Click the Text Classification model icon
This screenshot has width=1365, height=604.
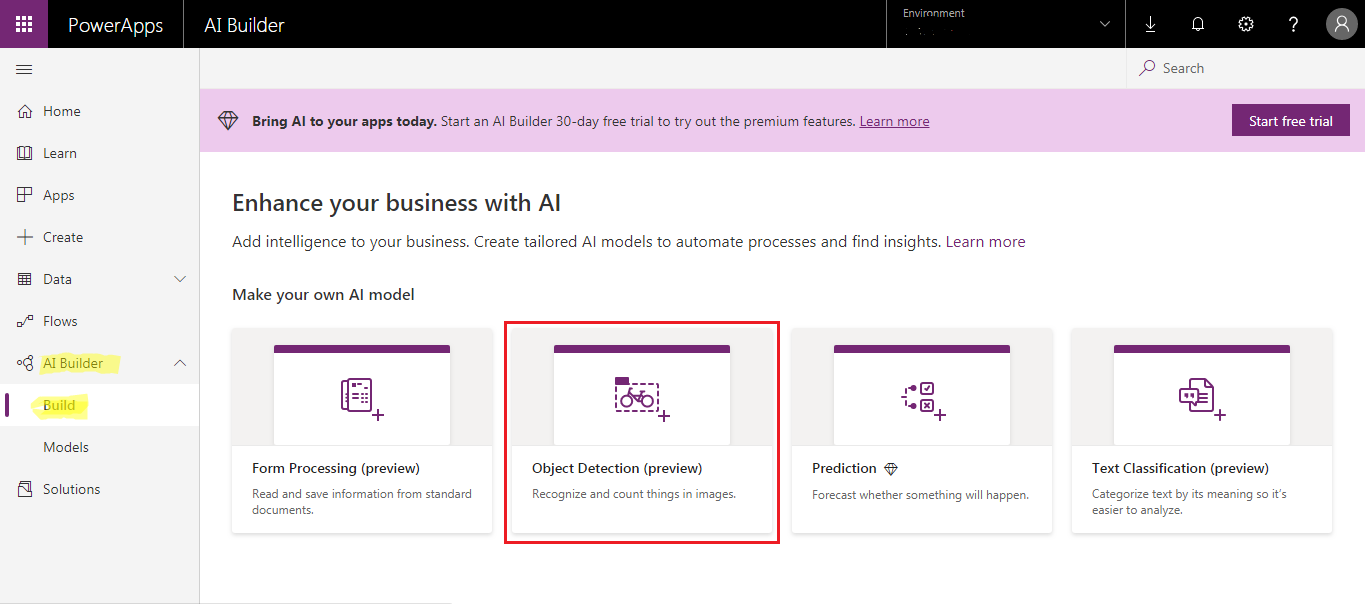(1200, 396)
